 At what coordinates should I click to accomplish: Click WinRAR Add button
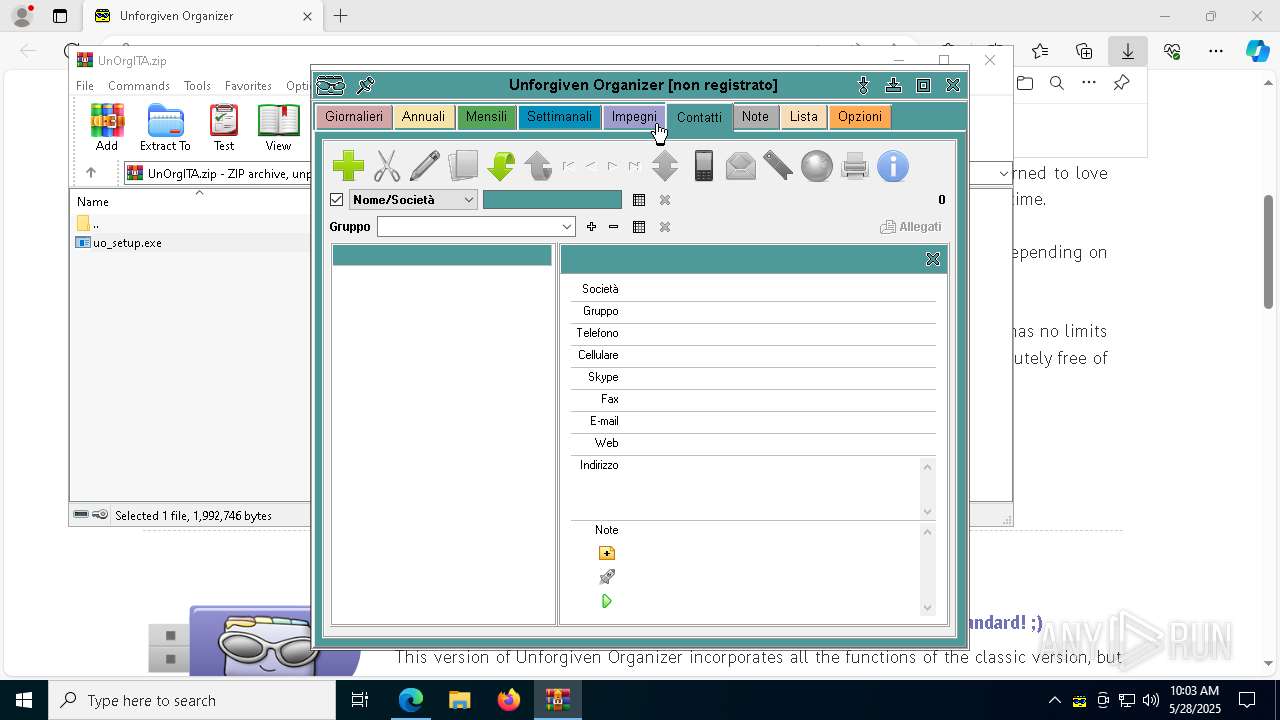pos(107,128)
